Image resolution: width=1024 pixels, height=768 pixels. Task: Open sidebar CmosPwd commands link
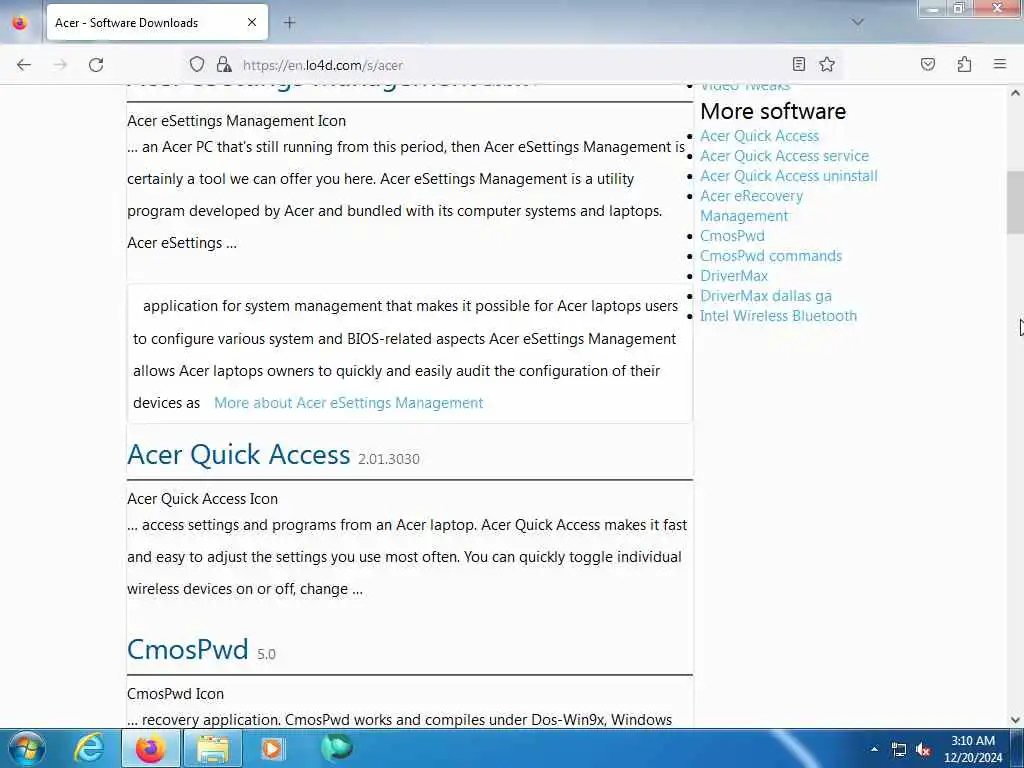pyautogui.click(x=771, y=256)
